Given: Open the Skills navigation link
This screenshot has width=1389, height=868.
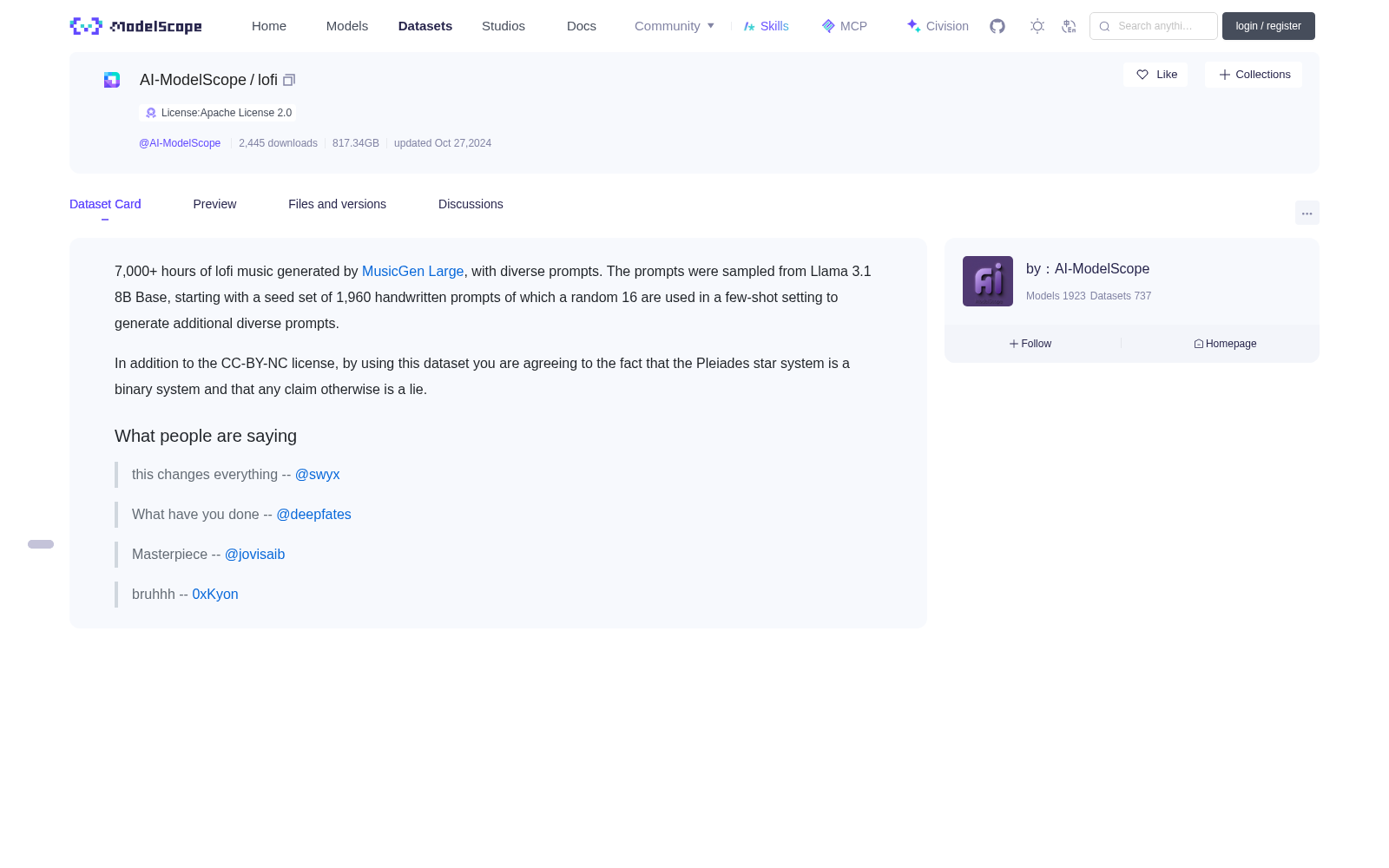Looking at the screenshot, I should coord(767,26).
